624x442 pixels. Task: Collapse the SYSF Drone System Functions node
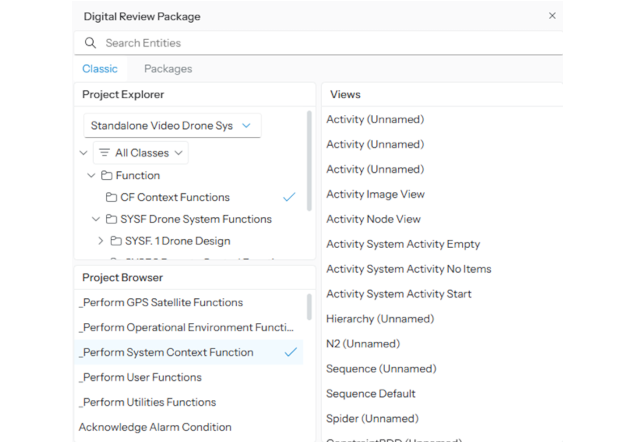click(x=96, y=219)
